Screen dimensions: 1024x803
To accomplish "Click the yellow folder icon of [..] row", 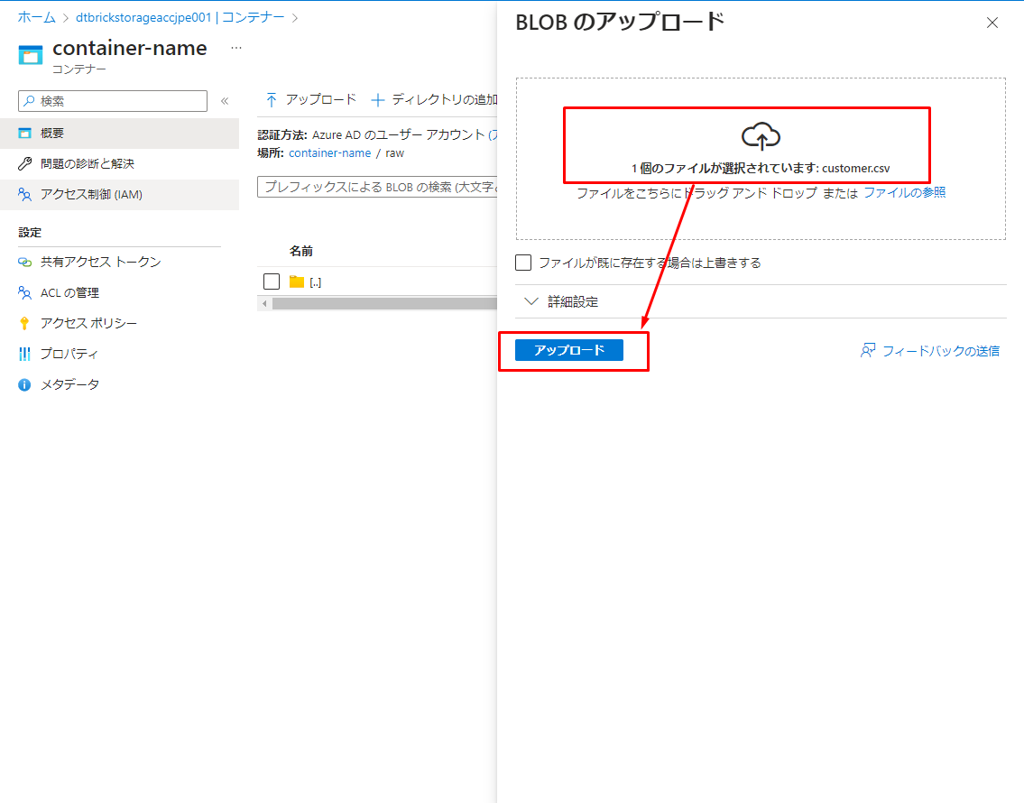I will (297, 282).
